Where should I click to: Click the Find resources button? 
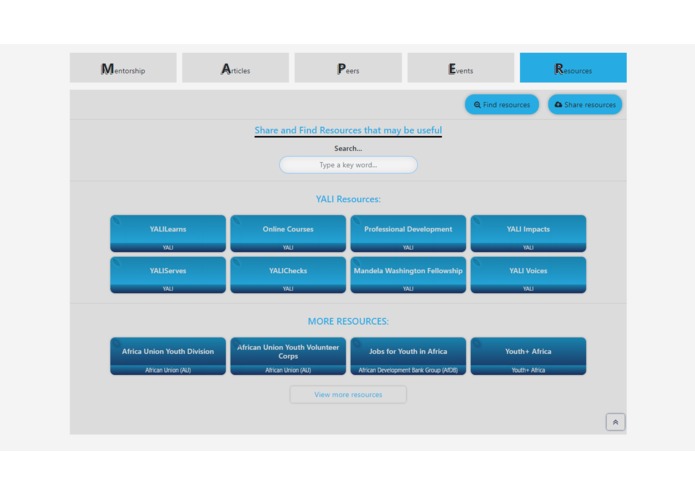point(502,105)
